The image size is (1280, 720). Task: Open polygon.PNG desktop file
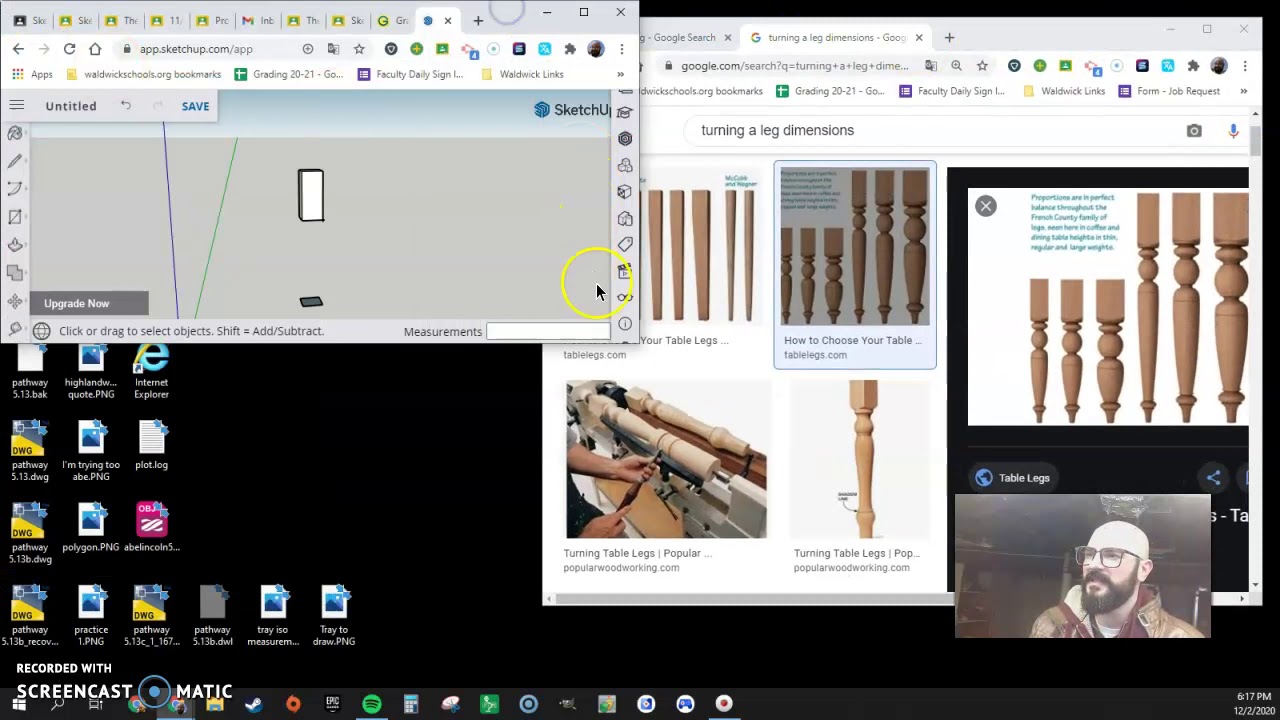[91, 528]
